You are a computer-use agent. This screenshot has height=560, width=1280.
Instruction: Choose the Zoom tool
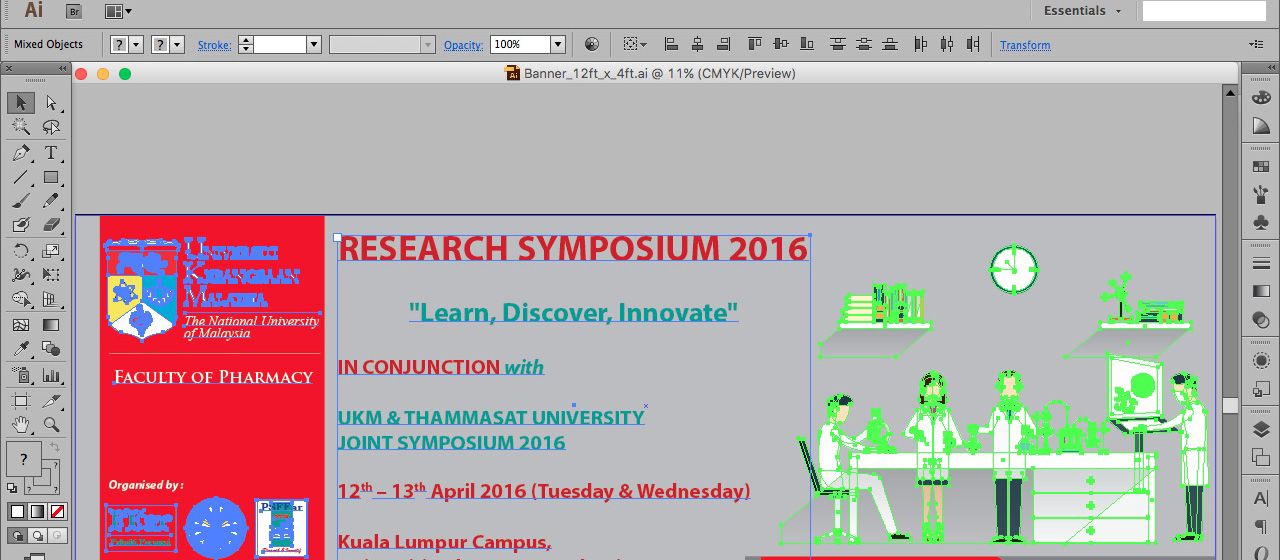[51, 425]
